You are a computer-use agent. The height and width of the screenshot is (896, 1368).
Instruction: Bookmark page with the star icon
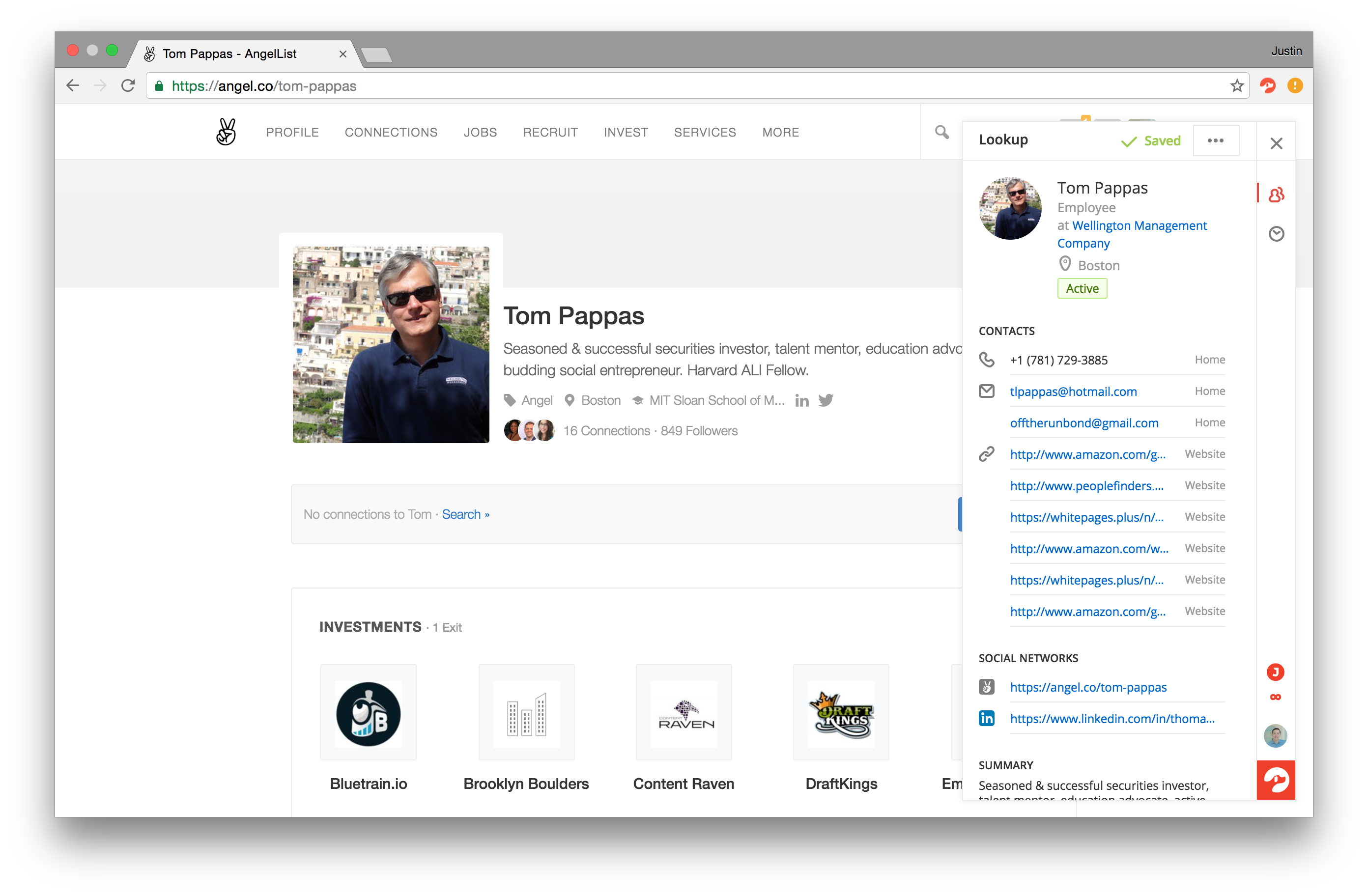tap(1237, 86)
